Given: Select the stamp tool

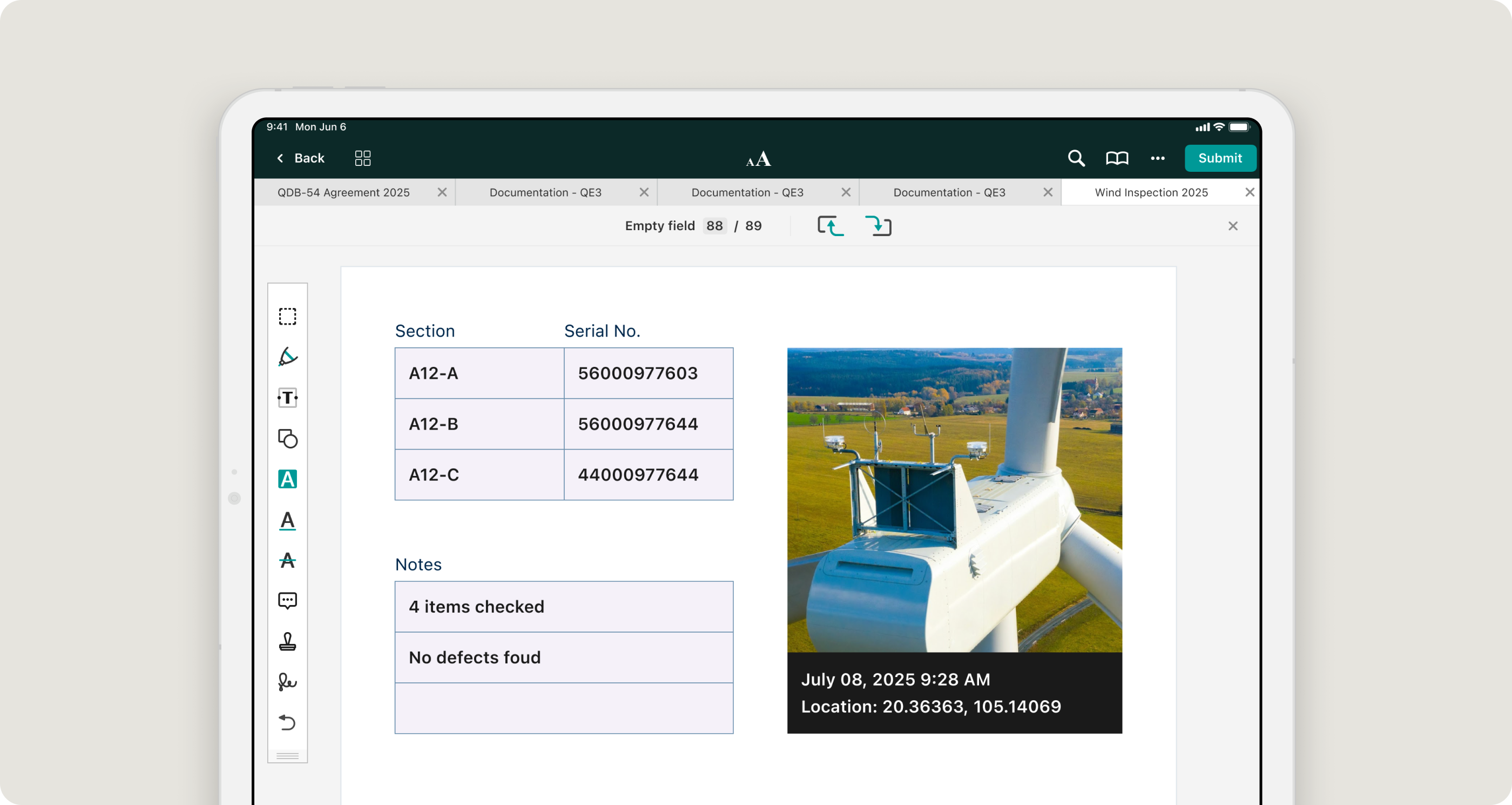Looking at the screenshot, I should (x=287, y=641).
